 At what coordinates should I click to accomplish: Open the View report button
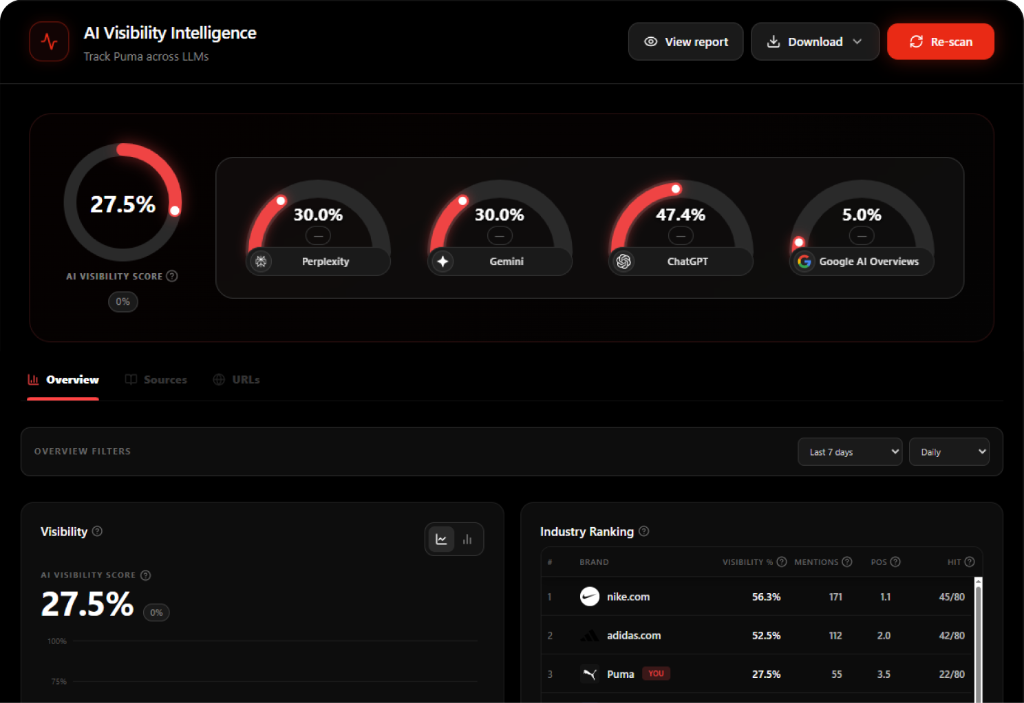tap(686, 42)
